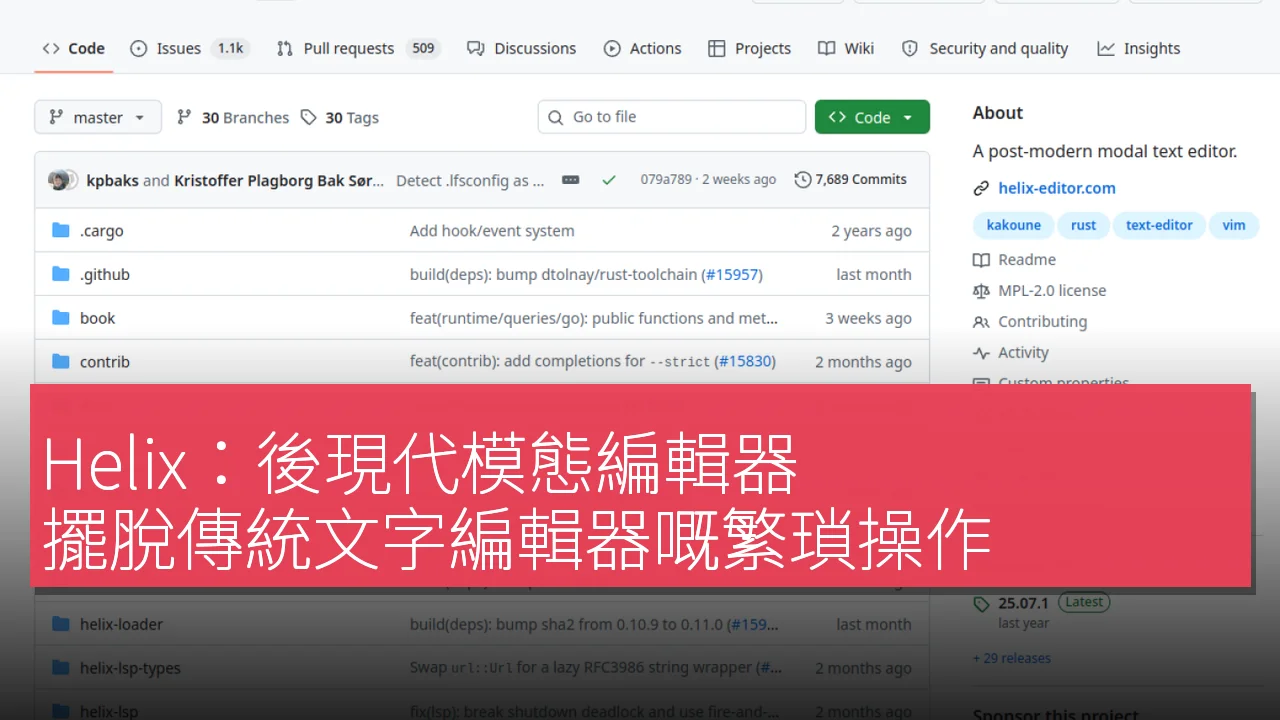Open the Projects tab
The height and width of the screenshot is (720, 1280).
click(749, 48)
